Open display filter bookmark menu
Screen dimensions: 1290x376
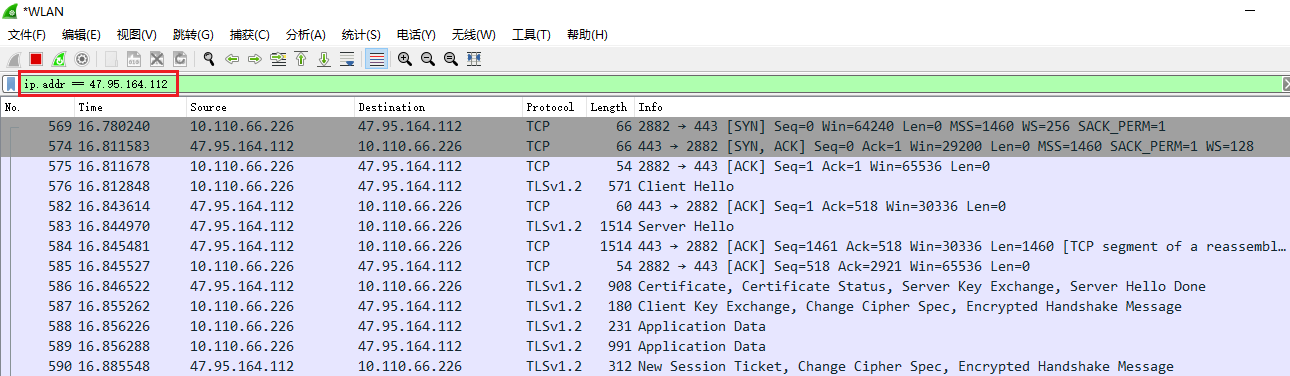(10, 84)
